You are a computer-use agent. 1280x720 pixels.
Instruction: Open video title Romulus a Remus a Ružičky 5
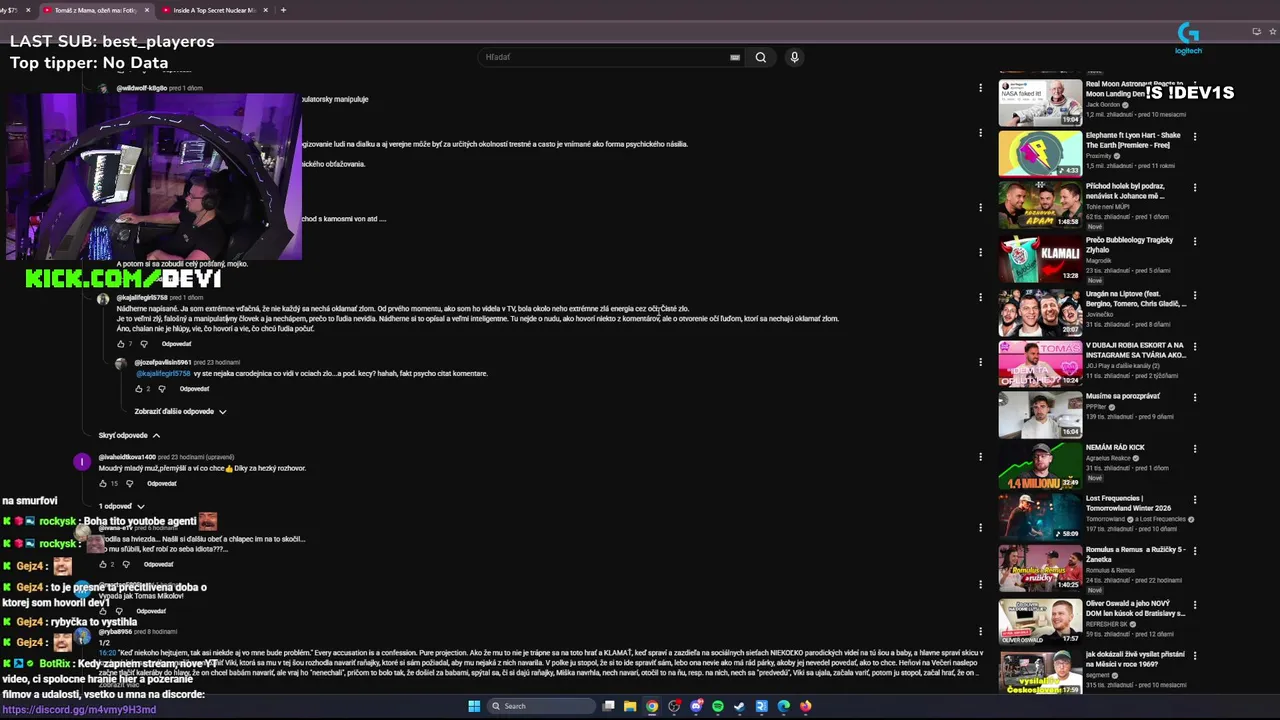1135,554
